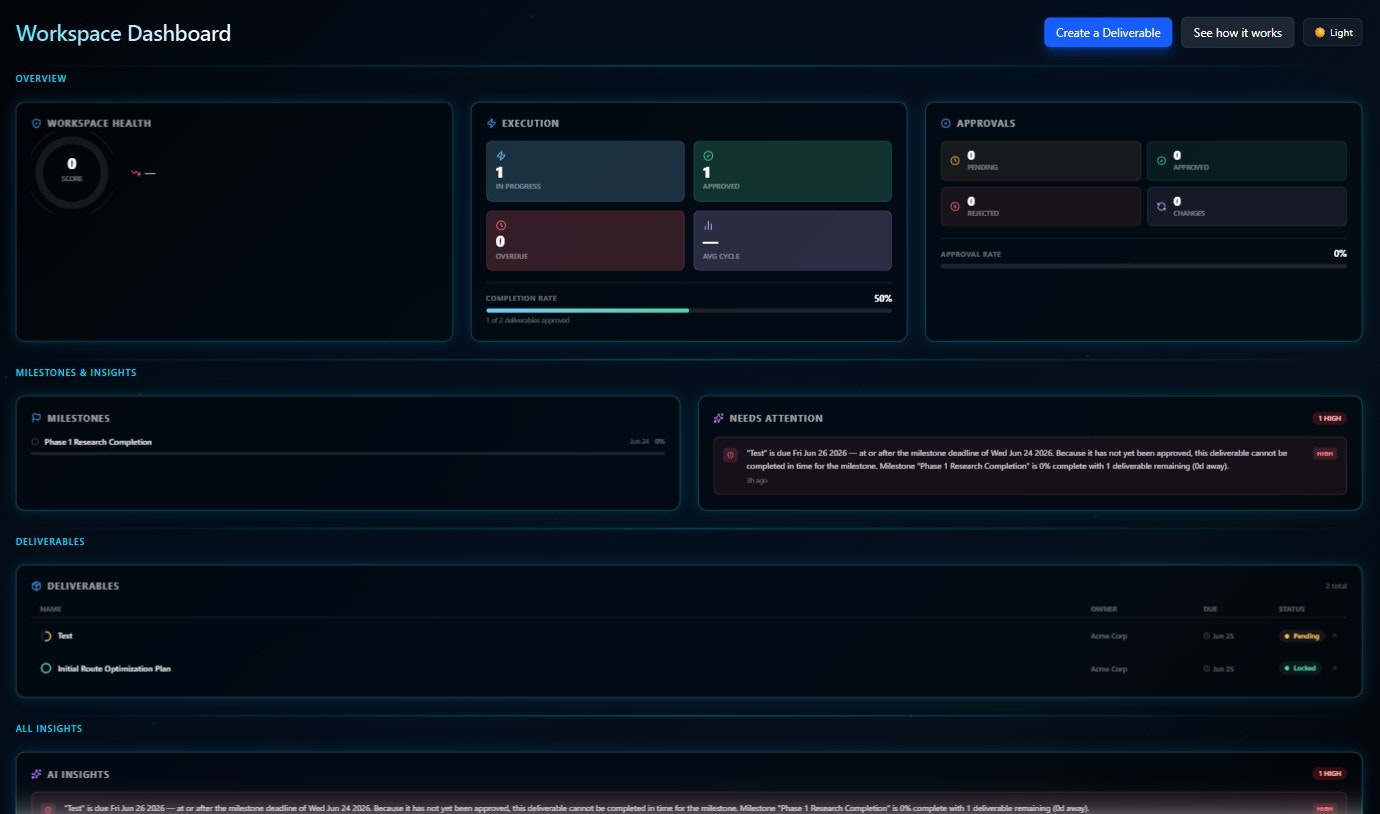Click the open arrow icon in Locked row
The width and height of the screenshot is (1380, 814).
tap(1333, 668)
